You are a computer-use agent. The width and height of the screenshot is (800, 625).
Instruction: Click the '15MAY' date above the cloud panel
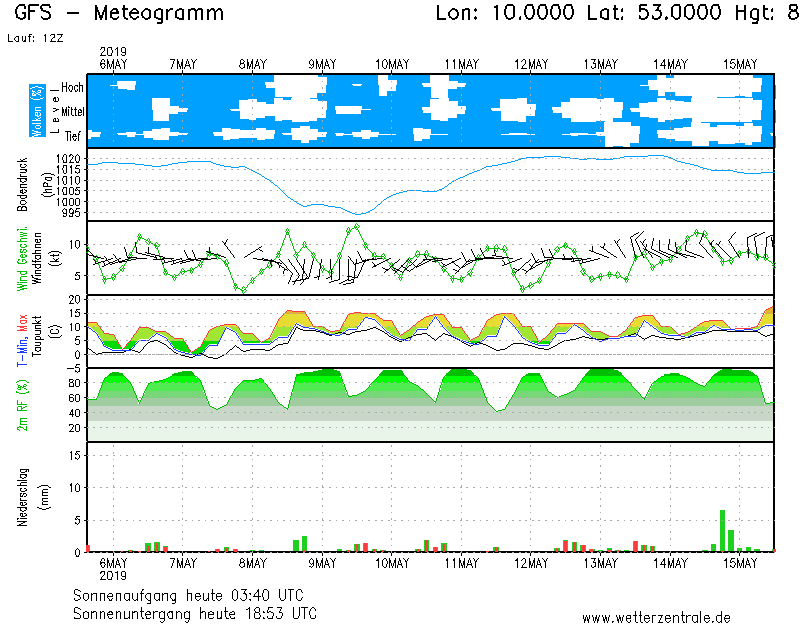point(740,65)
